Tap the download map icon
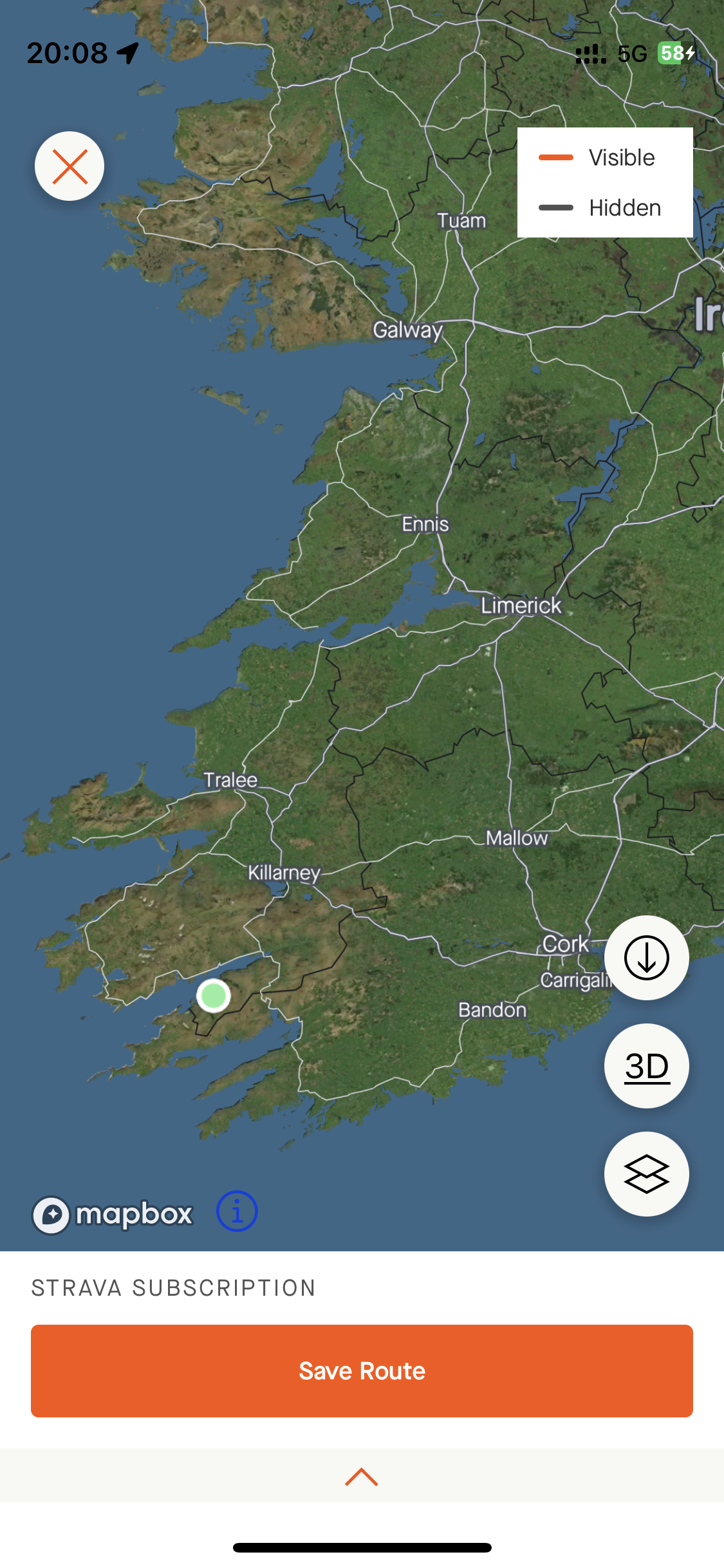724x1568 pixels. [646, 958]
